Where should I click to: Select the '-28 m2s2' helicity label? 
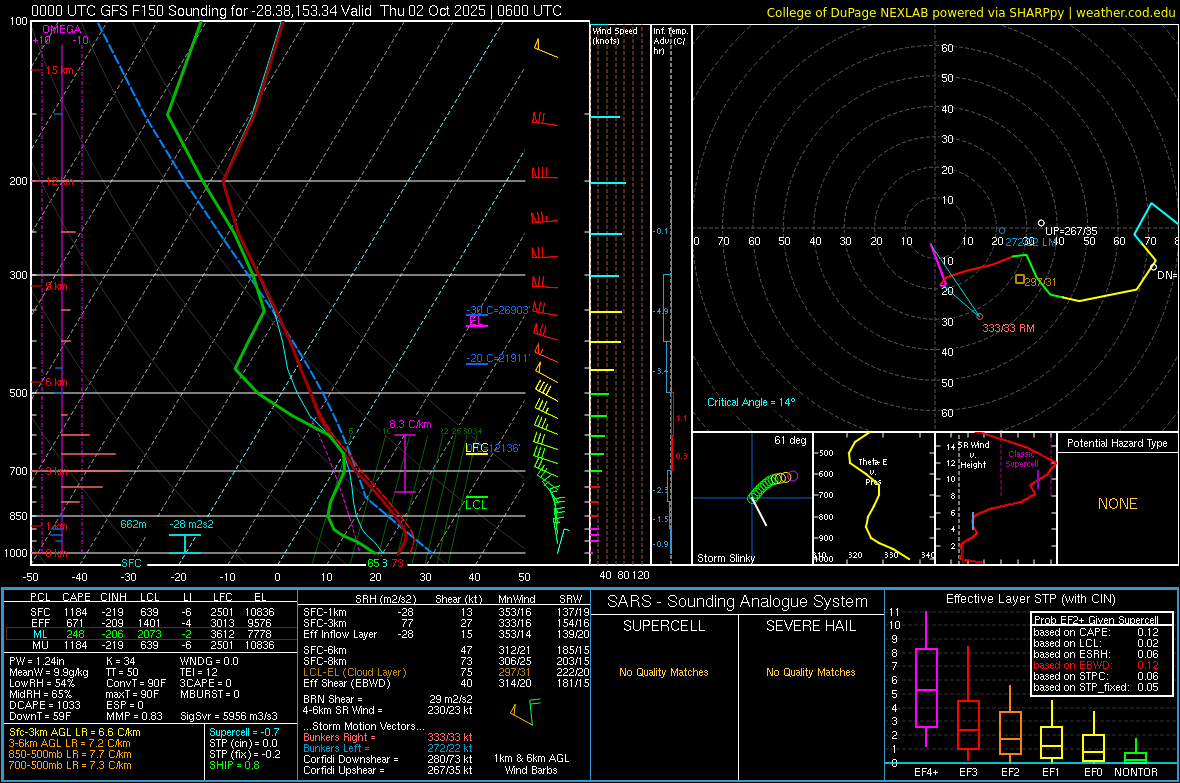(x=191, y=524)
